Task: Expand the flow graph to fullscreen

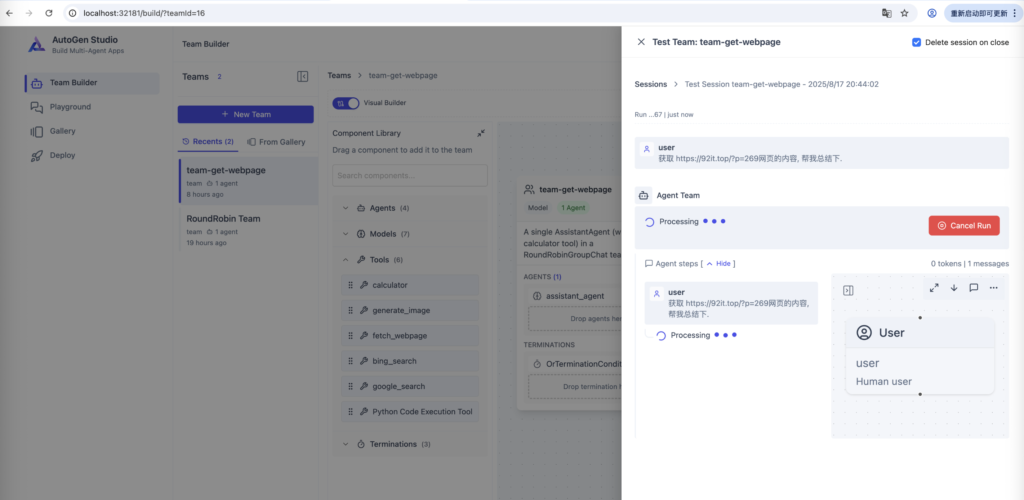Action: point(934,288)
